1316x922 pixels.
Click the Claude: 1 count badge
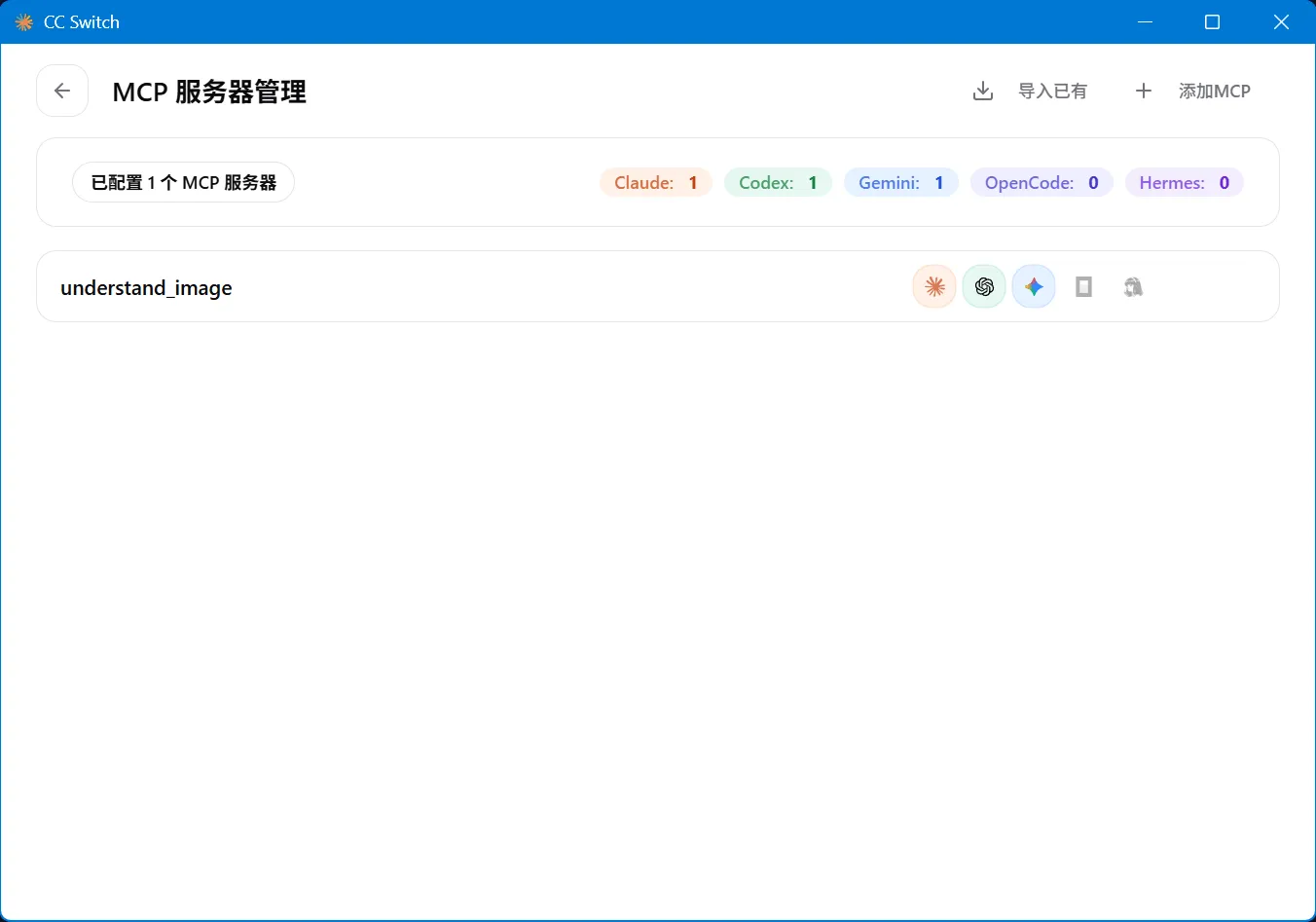656,182
